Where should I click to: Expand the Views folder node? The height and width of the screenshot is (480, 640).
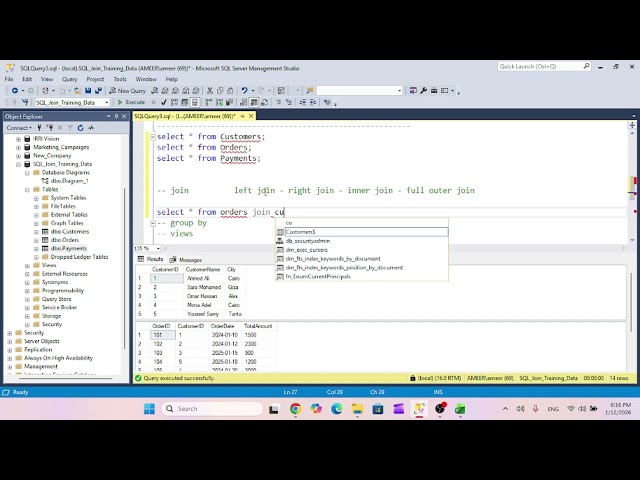point(27,265)
